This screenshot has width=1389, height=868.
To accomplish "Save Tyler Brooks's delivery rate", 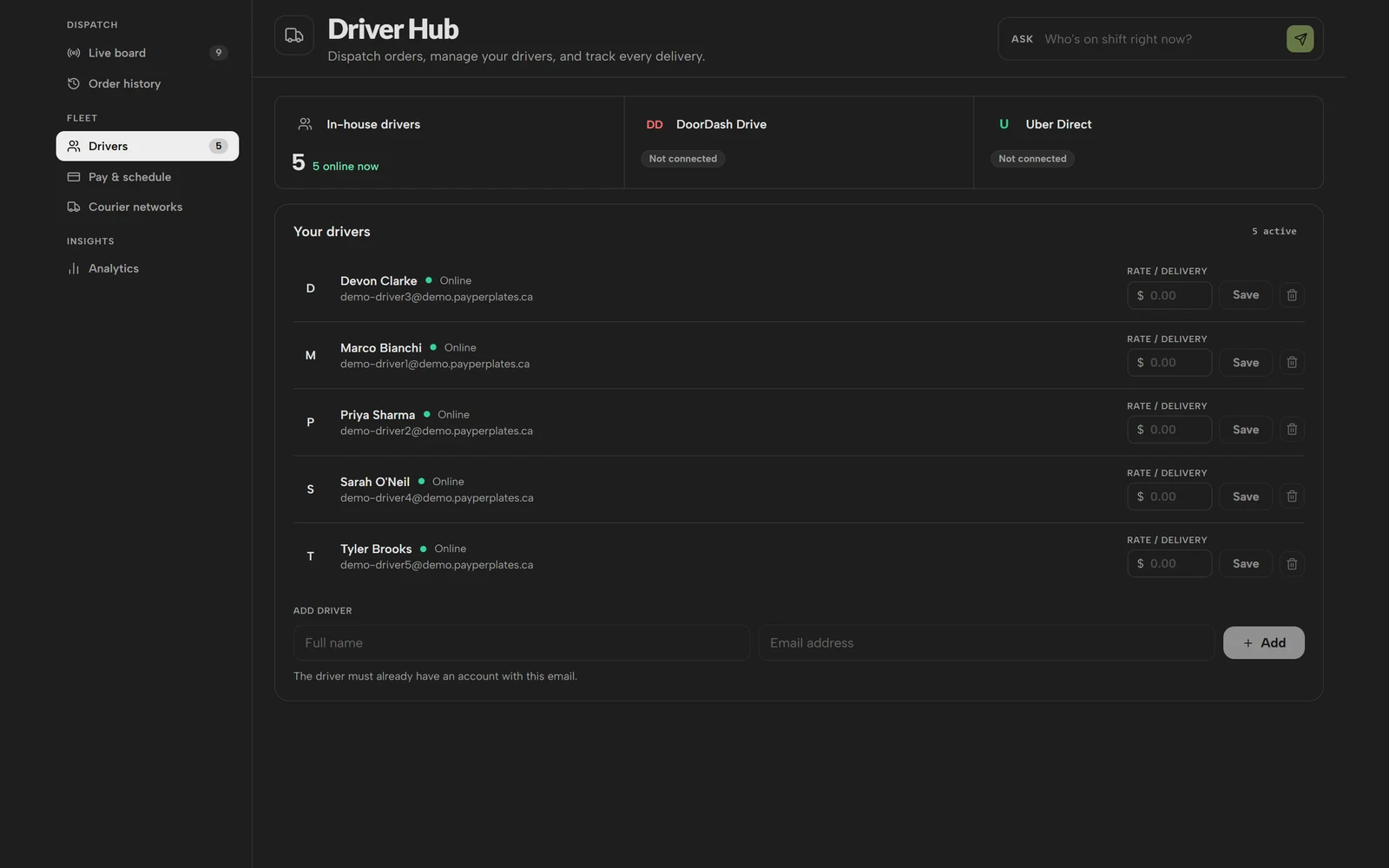I will [1246, 563].
